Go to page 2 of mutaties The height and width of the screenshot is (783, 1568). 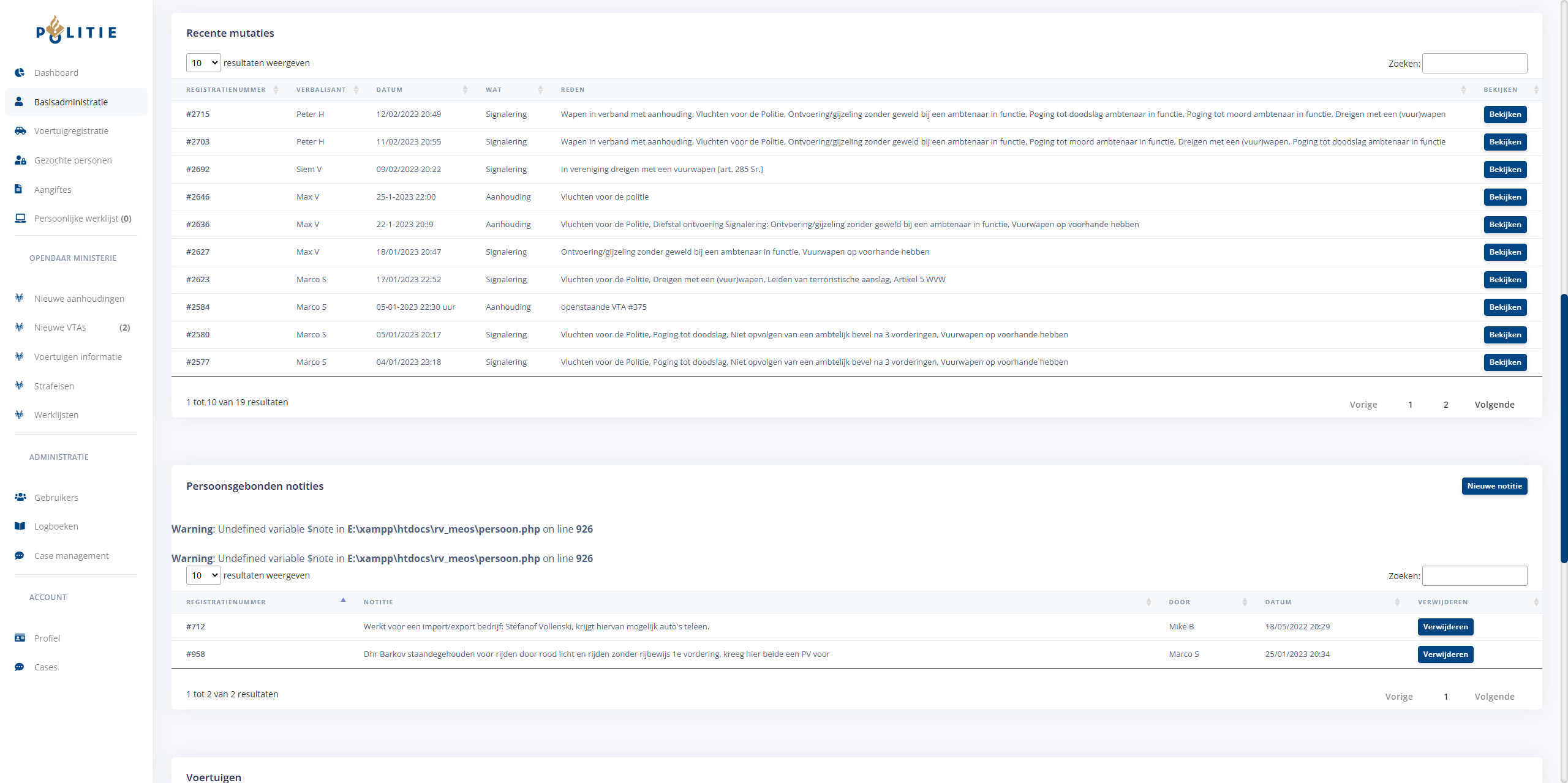(1446, 405)
